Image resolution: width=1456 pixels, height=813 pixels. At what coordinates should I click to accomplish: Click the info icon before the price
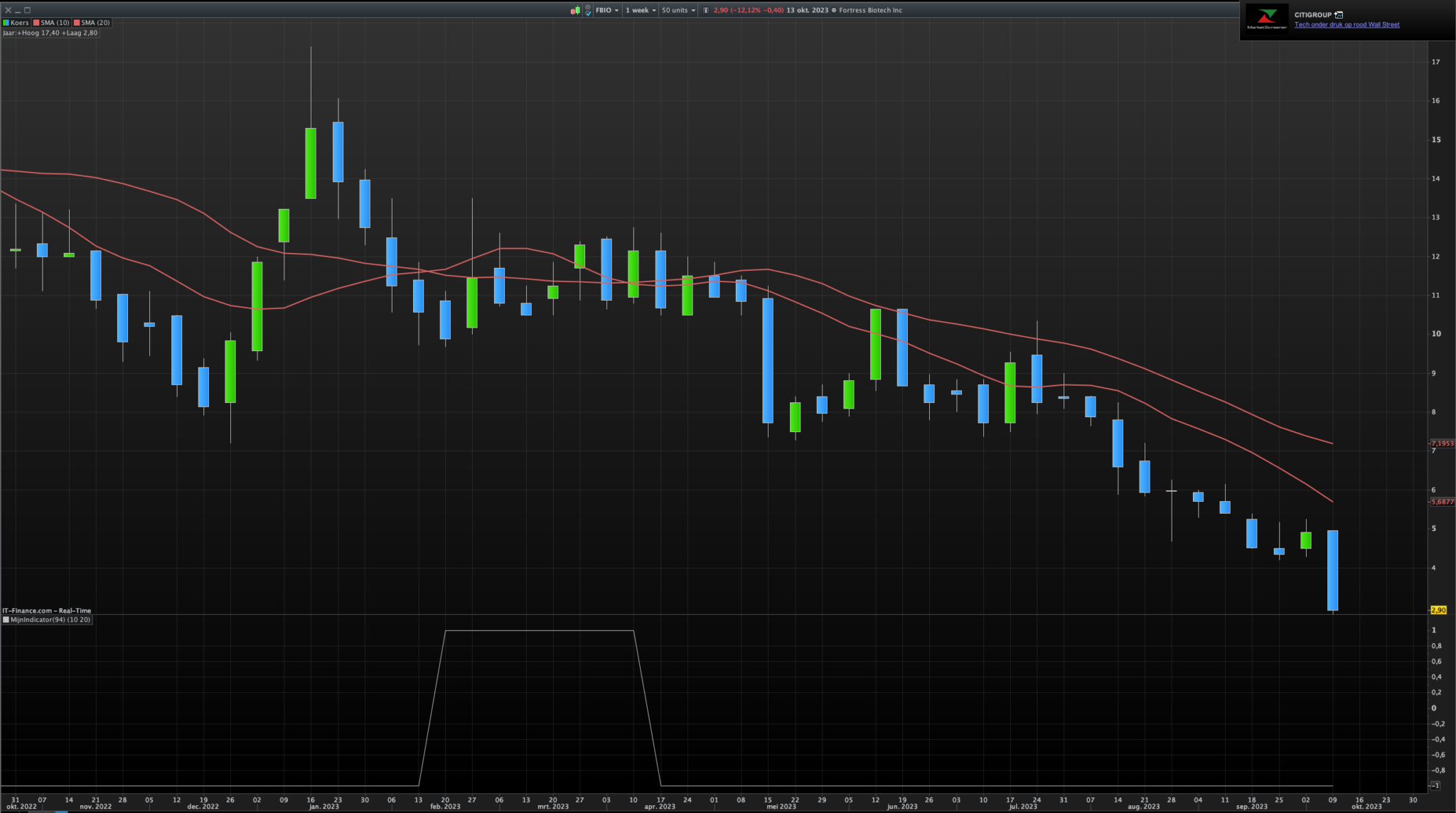pos(706,11)
